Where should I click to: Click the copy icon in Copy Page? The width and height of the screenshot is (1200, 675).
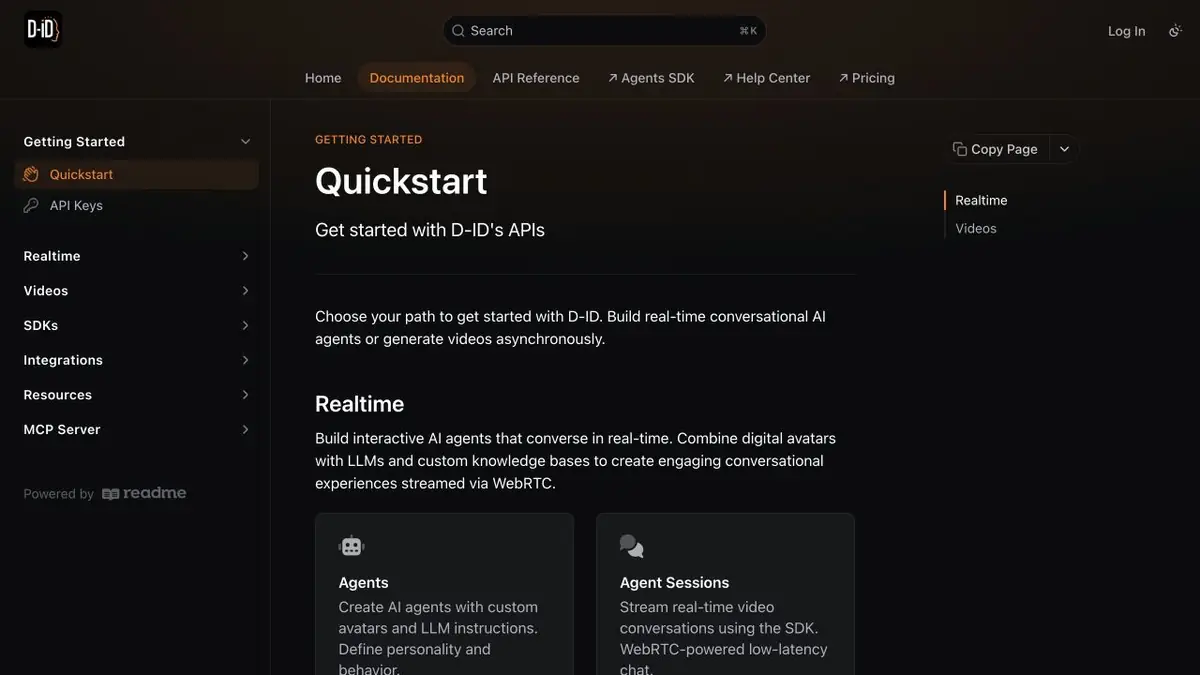[960, 149]
